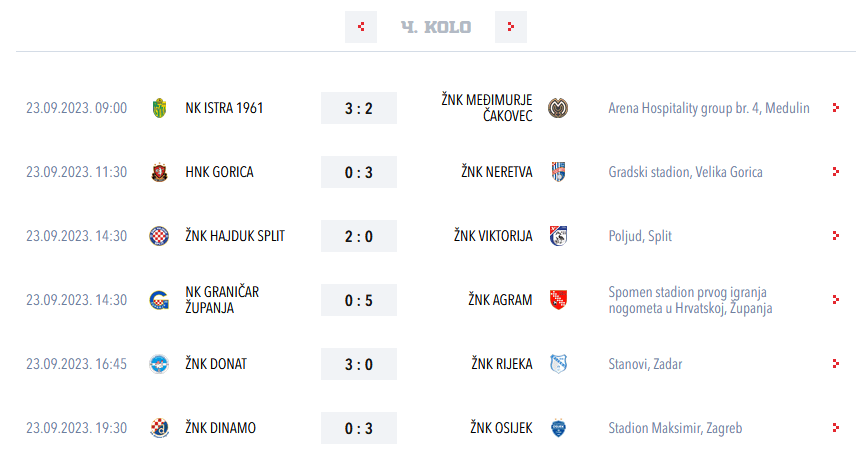Click the HNK Gorica club crest

[159, 172]
